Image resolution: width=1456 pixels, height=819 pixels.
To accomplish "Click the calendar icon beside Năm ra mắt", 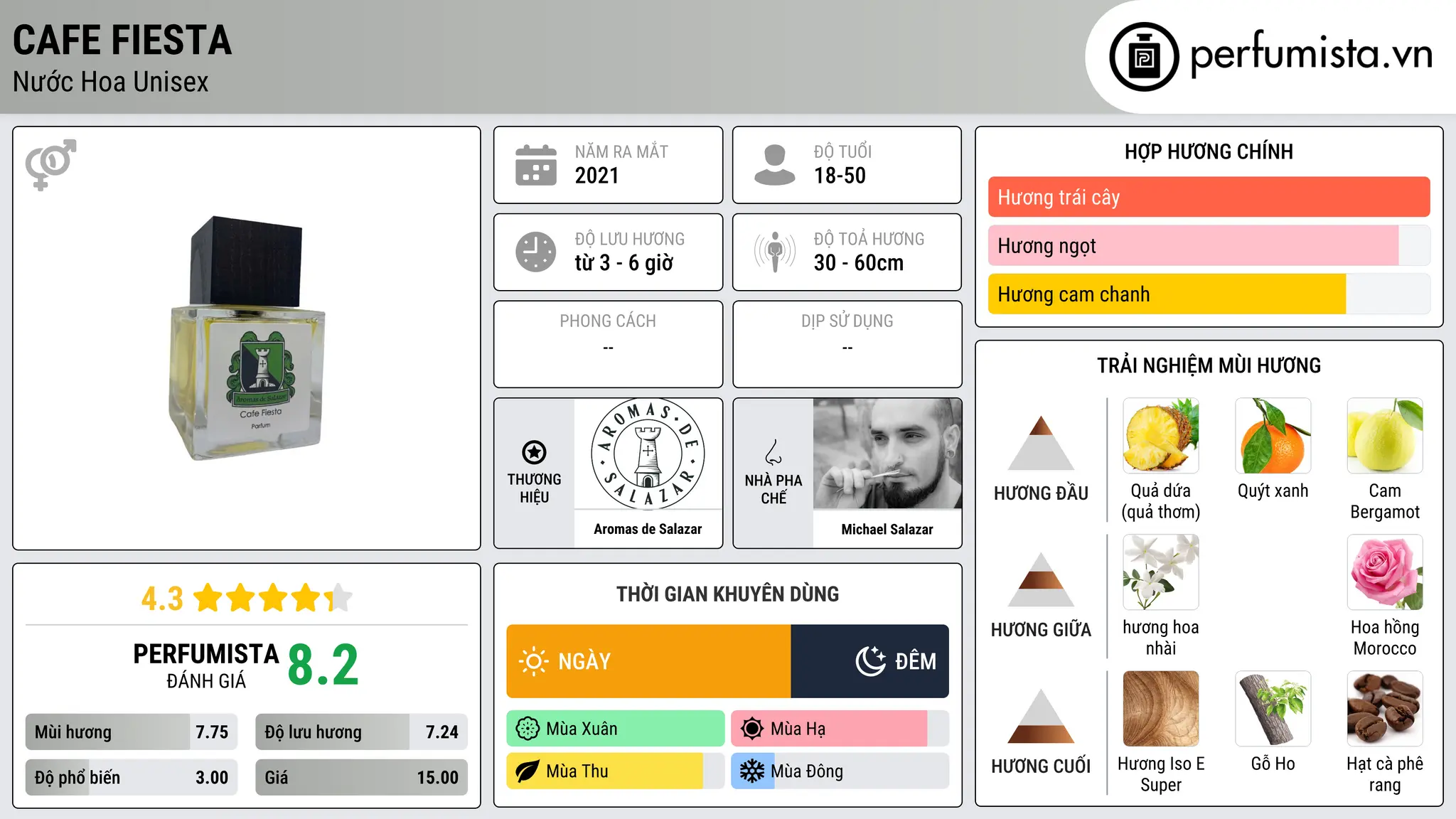I will 536,165.
